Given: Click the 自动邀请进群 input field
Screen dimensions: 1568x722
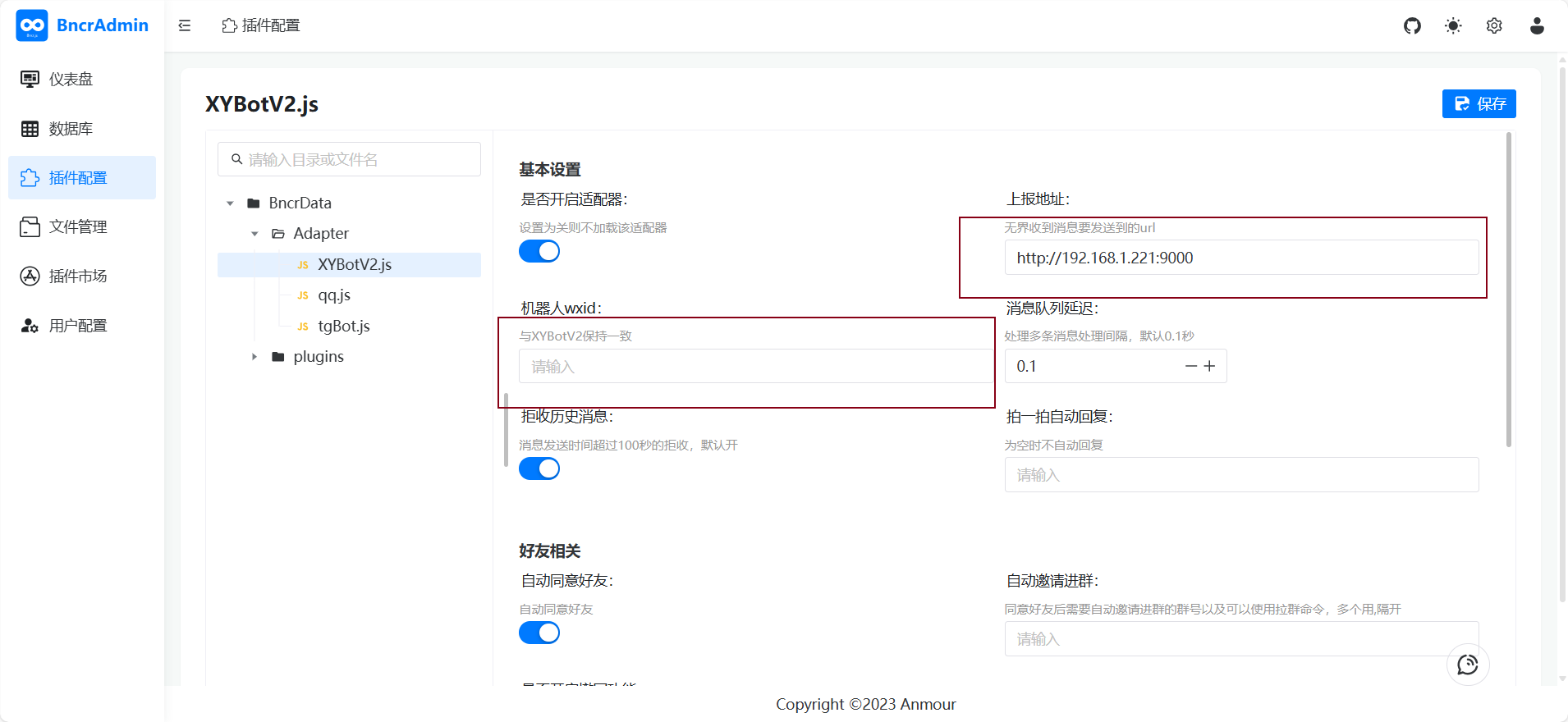Looking at the screenshot, I should pyautogui.click(x=1241, y=639).
